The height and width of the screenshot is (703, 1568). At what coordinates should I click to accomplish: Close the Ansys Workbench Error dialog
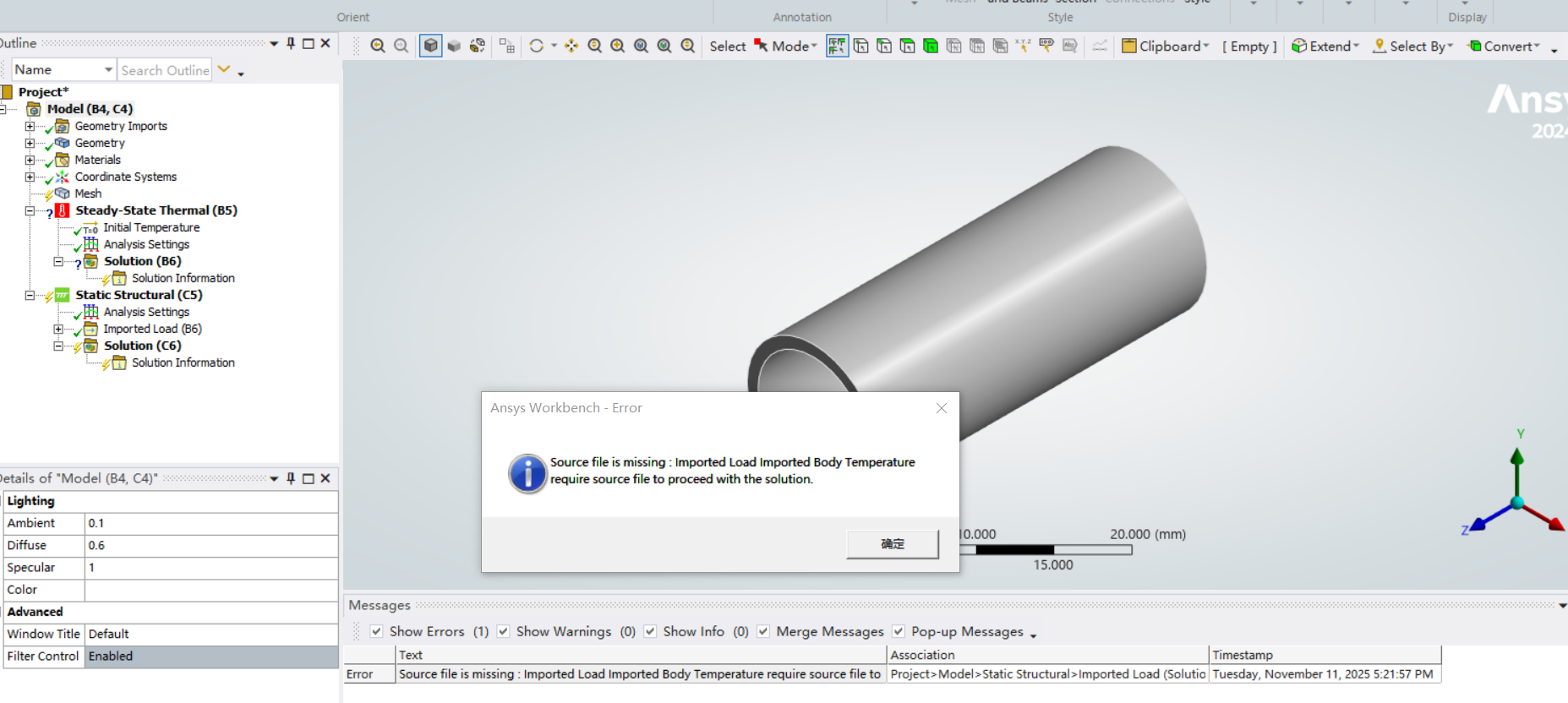point(942,408)
